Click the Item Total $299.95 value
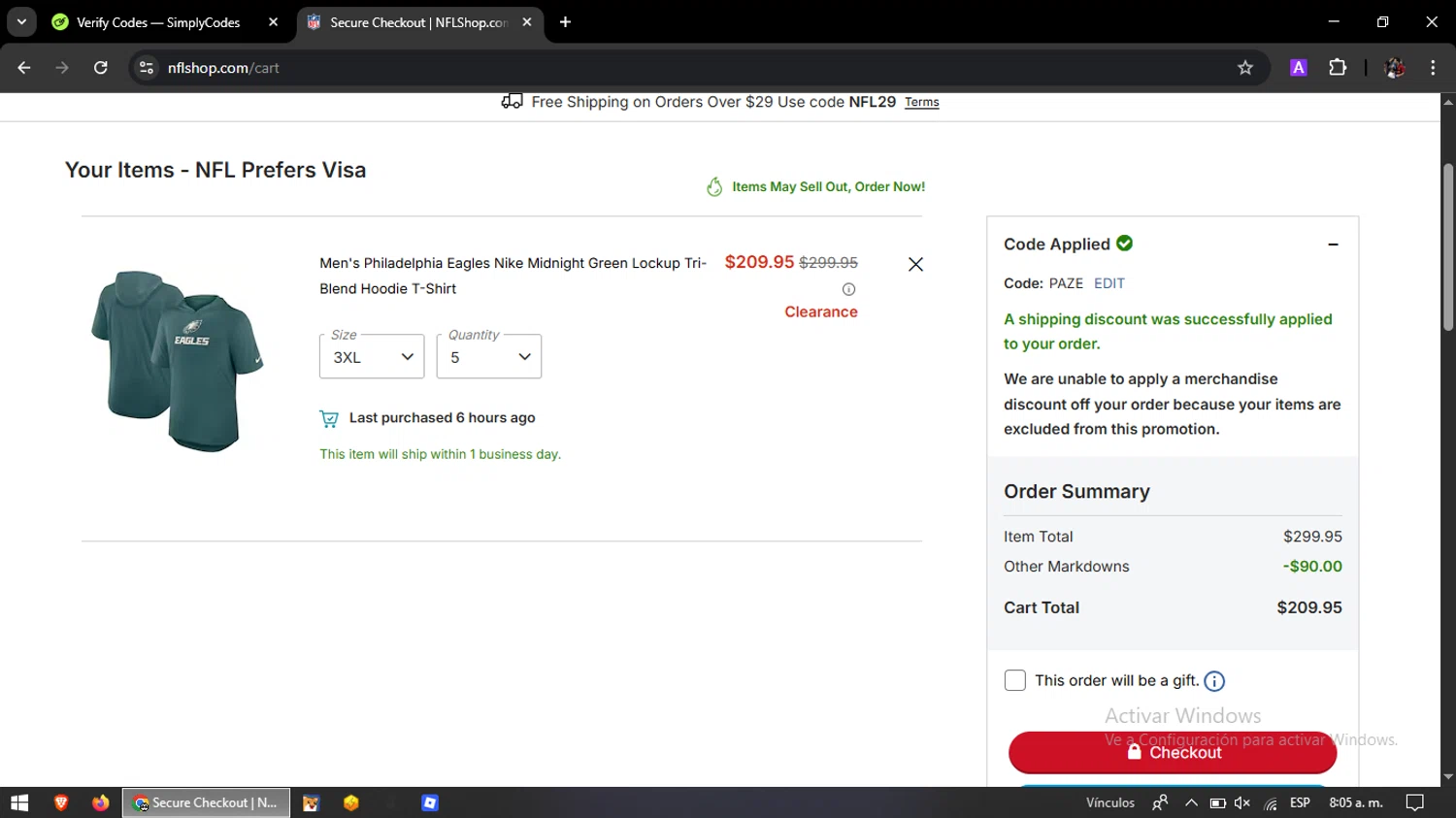Screen dimensions: 1456x818 coord(1312,537)
